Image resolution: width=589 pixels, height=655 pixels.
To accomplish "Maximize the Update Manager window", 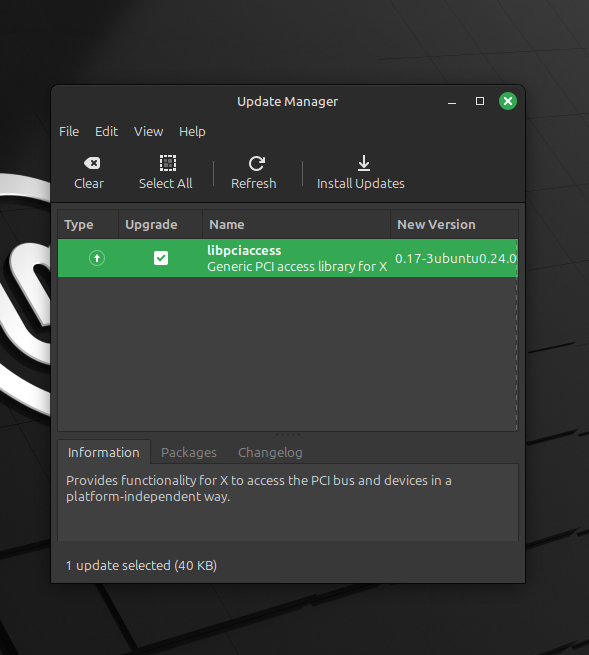I will pos(480,101).
